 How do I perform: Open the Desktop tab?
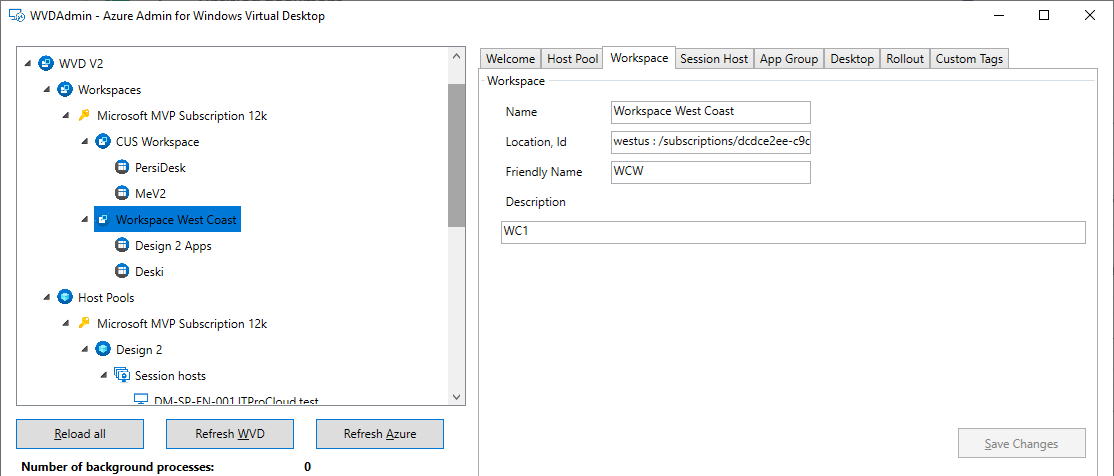coord(852,59)
